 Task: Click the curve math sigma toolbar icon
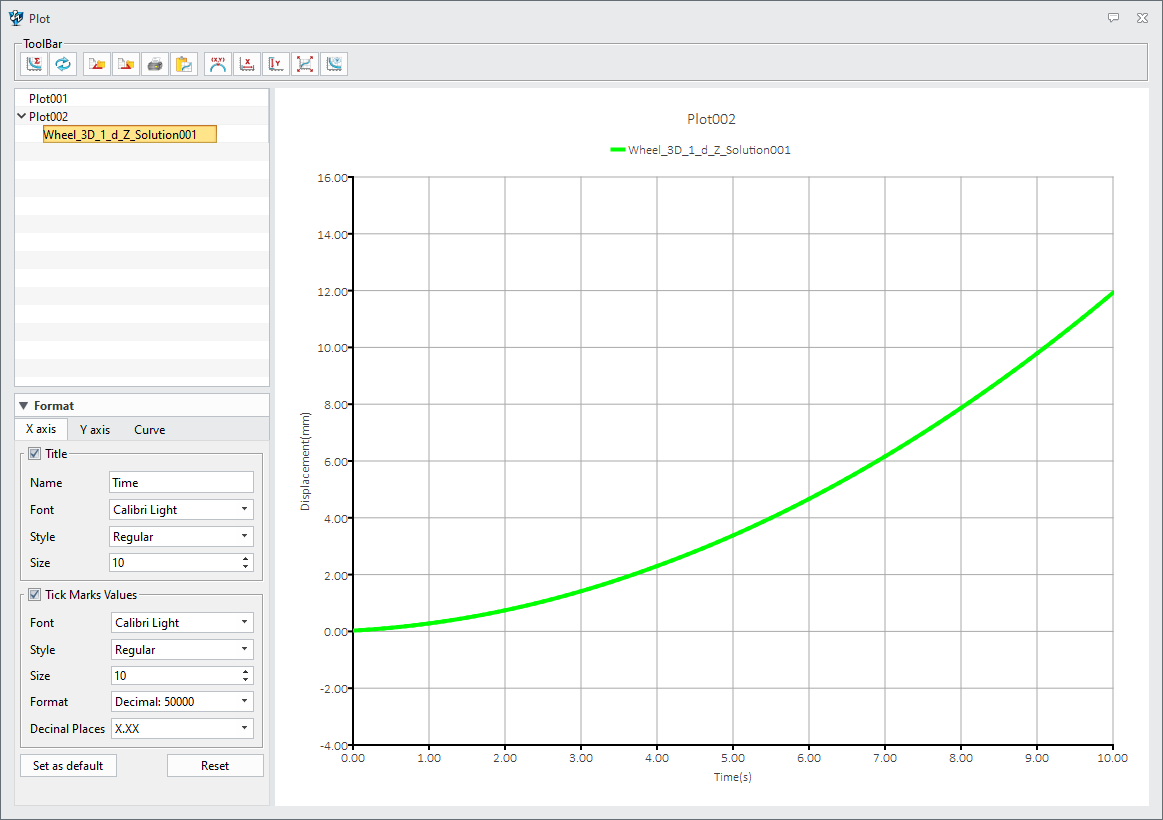click(x=34, y=65)
